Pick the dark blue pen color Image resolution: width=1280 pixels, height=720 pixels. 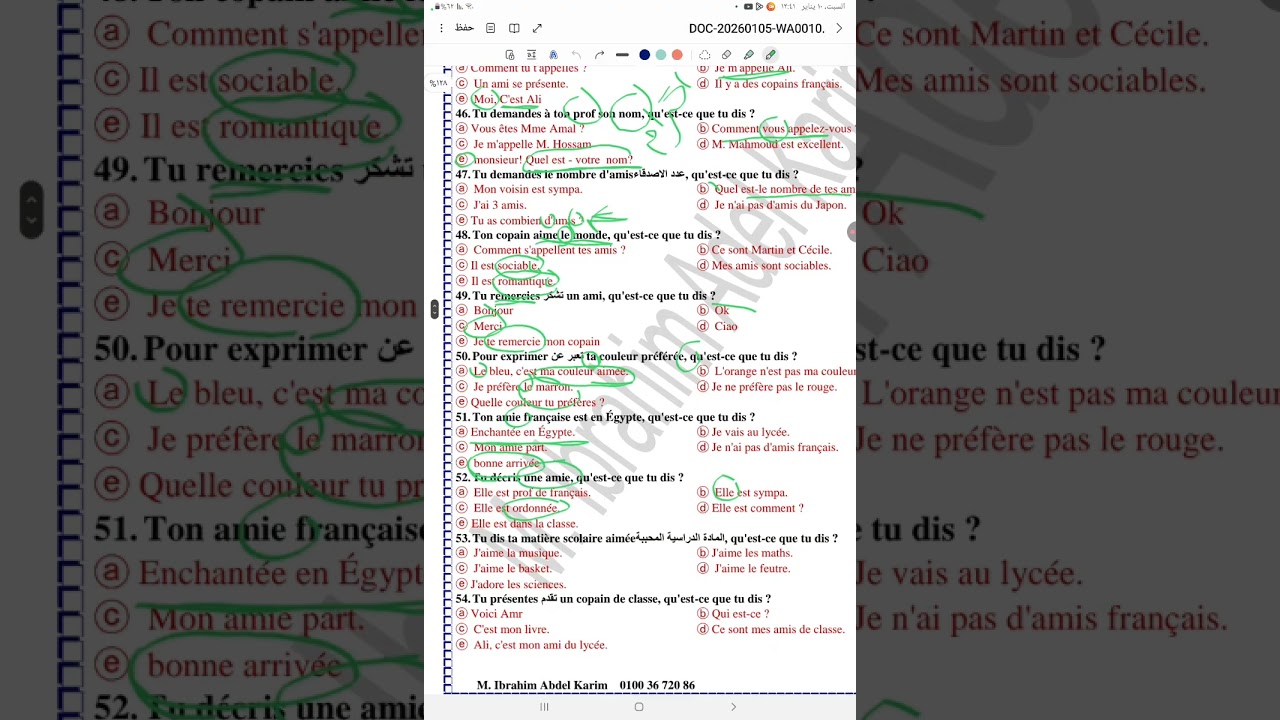point(645,55)
